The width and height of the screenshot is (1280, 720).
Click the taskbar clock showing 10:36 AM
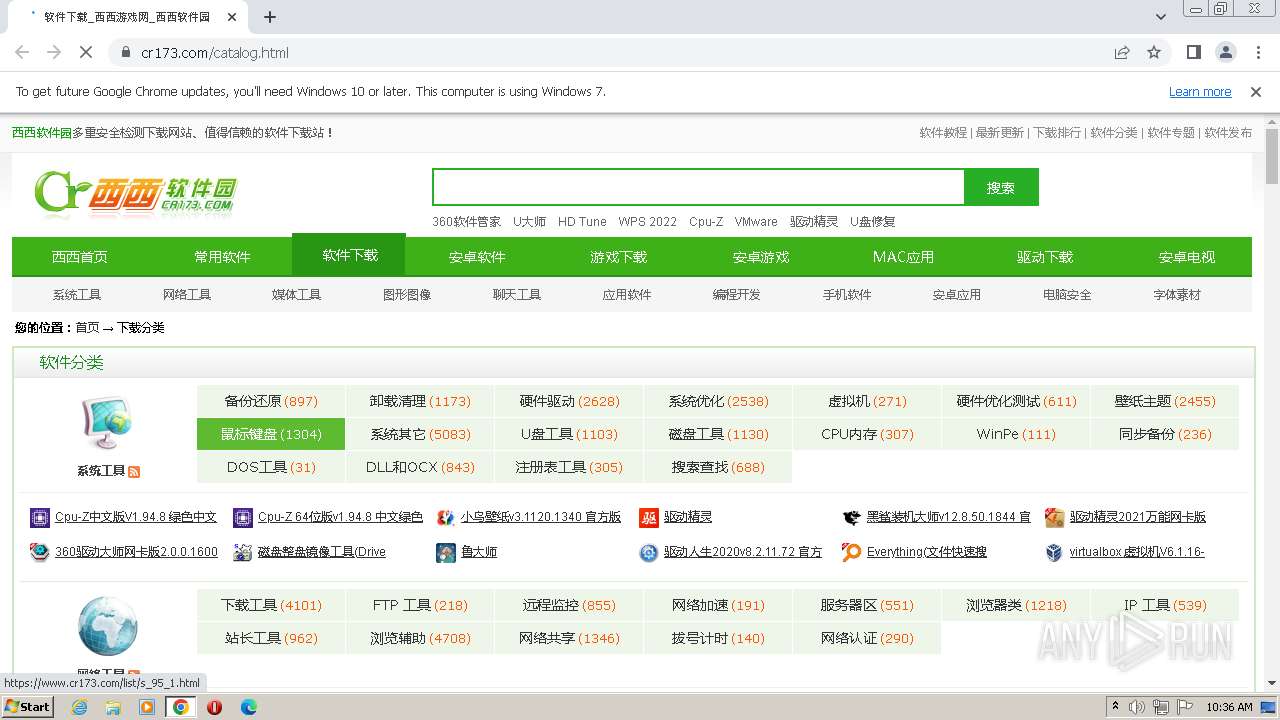tap(1229, 707)
